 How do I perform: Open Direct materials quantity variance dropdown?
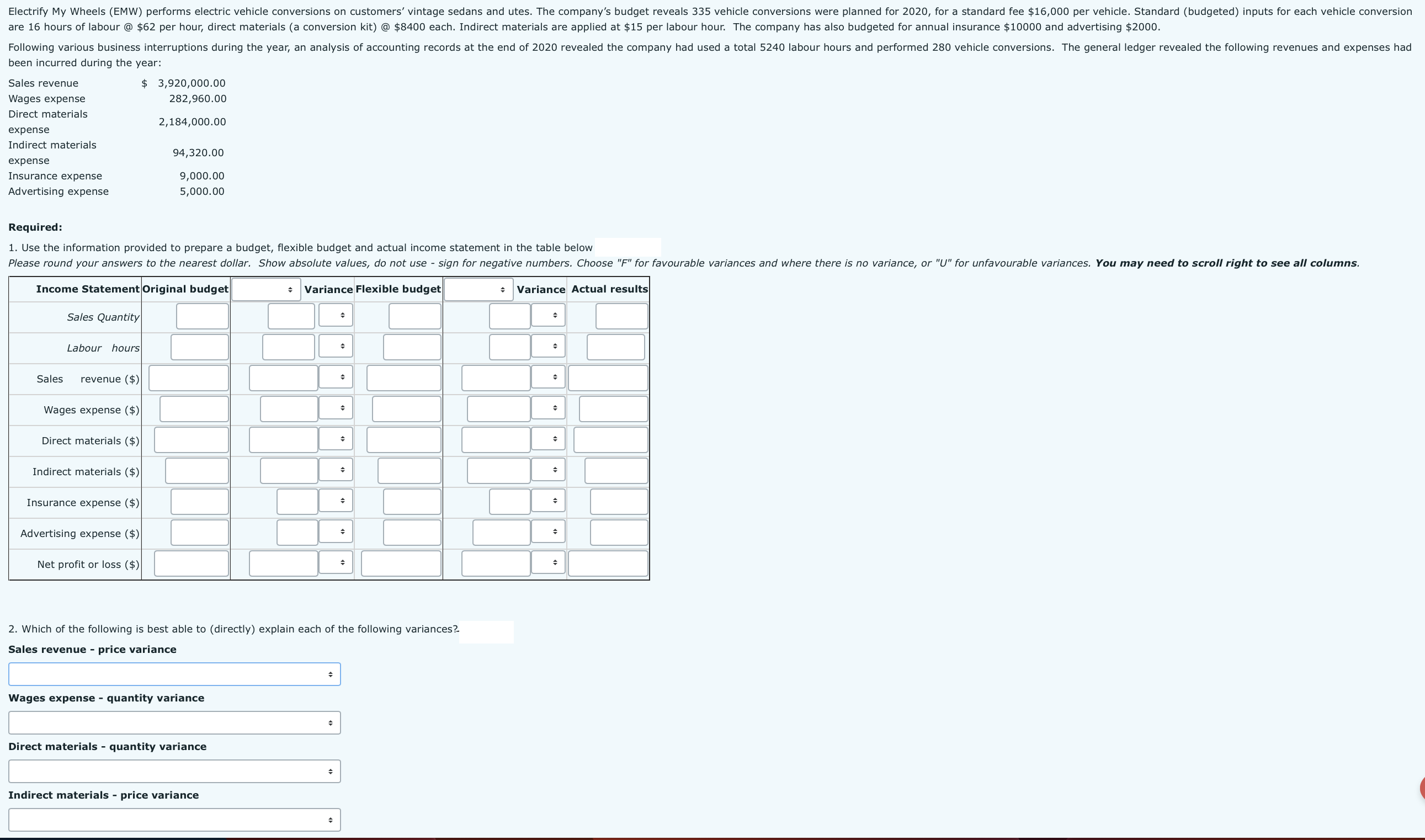click(x=174, y=772)
